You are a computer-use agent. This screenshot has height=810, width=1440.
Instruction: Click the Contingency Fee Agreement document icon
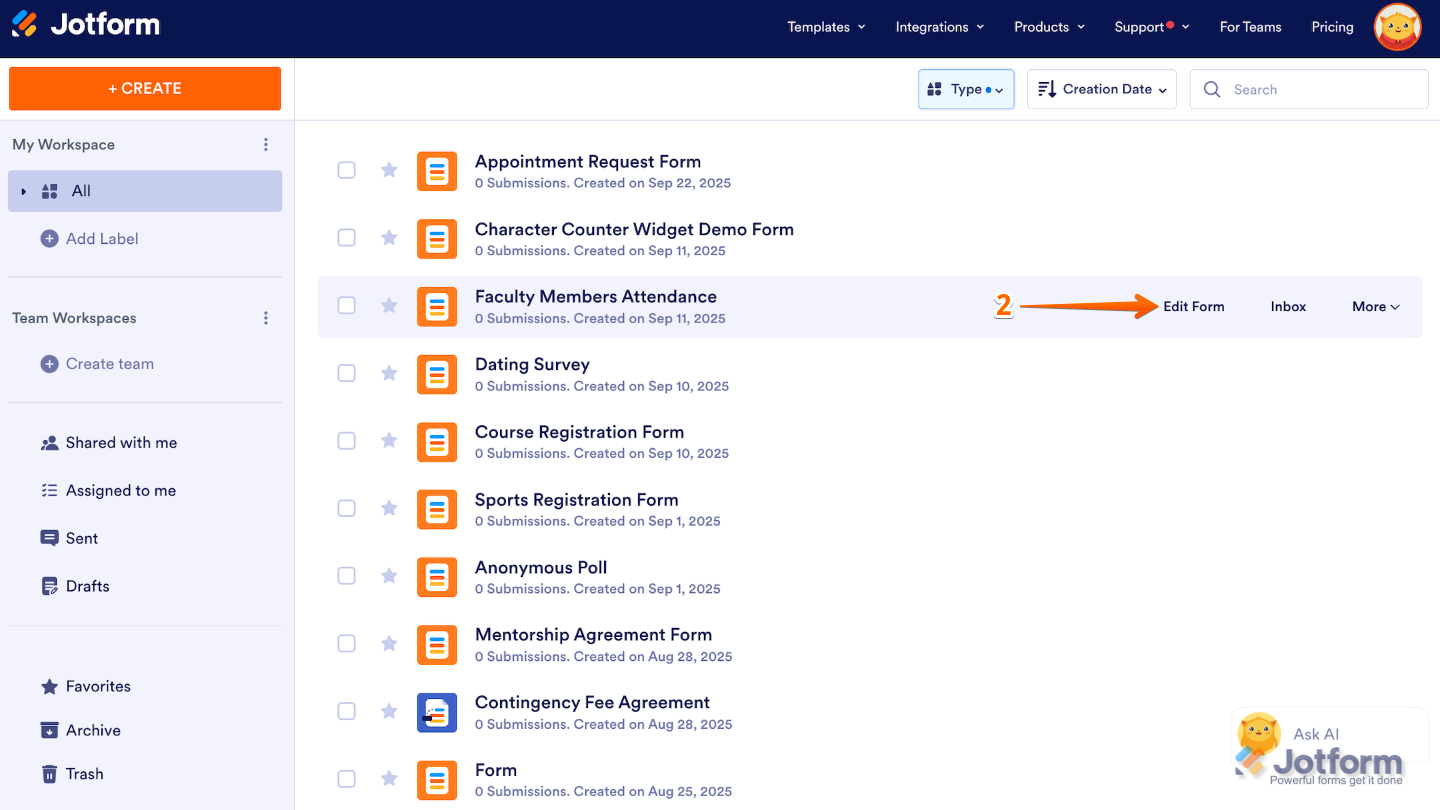pyautogui.click(x=437, y=712)
